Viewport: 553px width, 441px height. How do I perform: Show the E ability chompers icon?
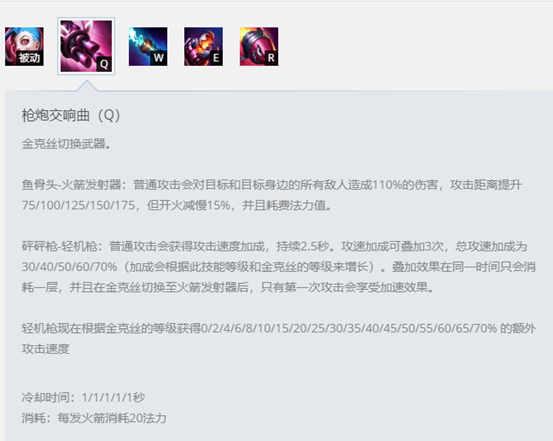(x=203, y=46)
